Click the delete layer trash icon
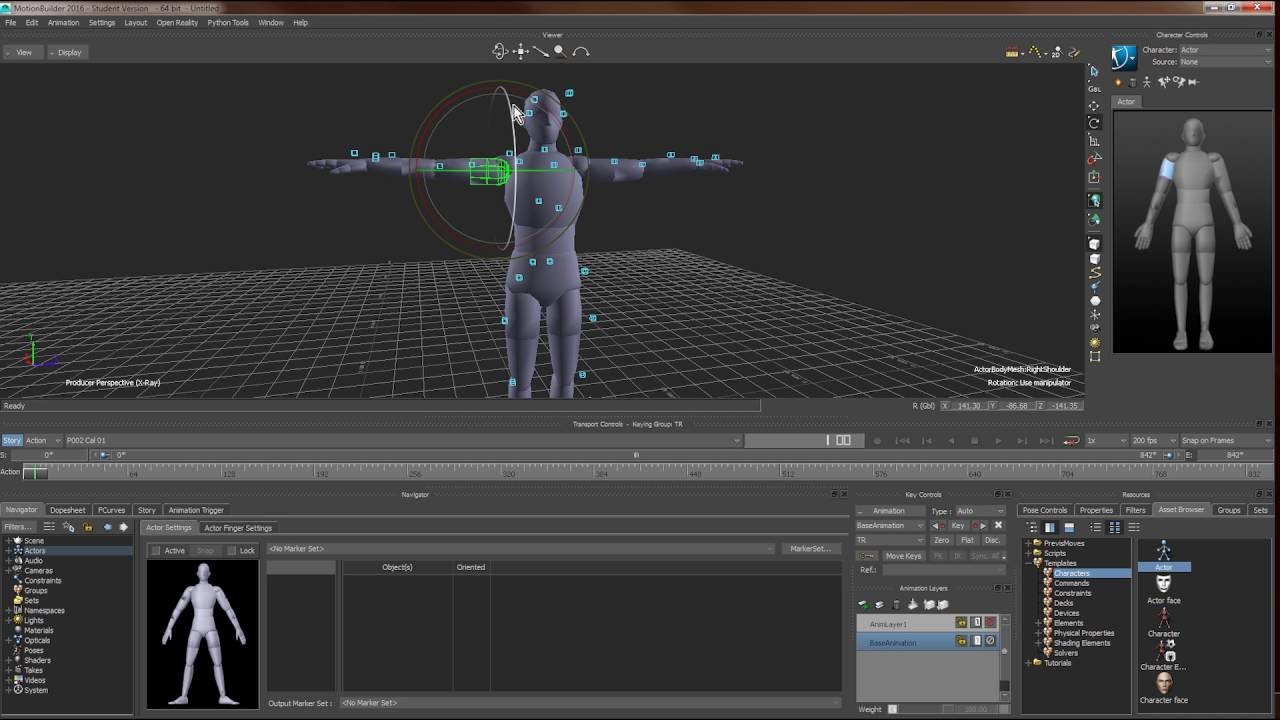This screenshot has height=720, width=1280. 896,603
